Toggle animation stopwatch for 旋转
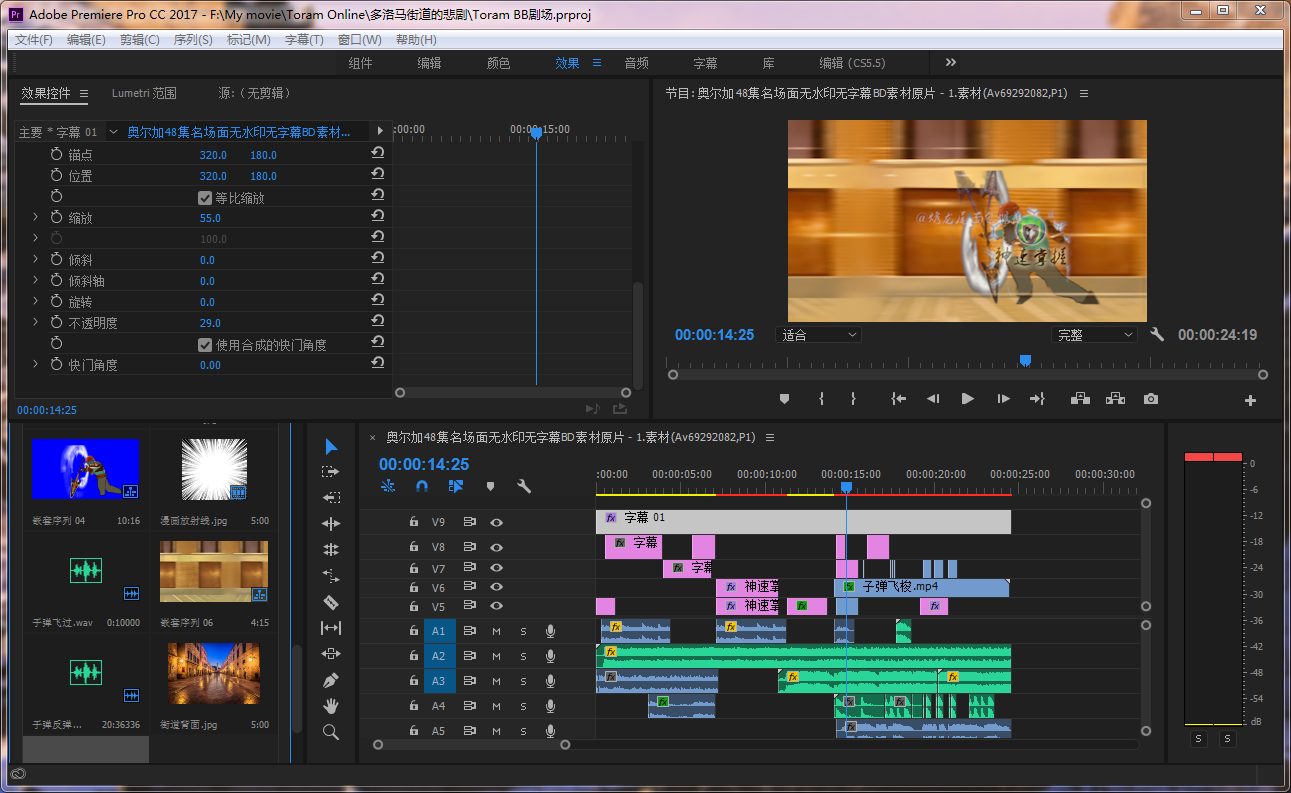Viewport: 1291px width, 793px height. pyautogui.click(x=56, y=301)
